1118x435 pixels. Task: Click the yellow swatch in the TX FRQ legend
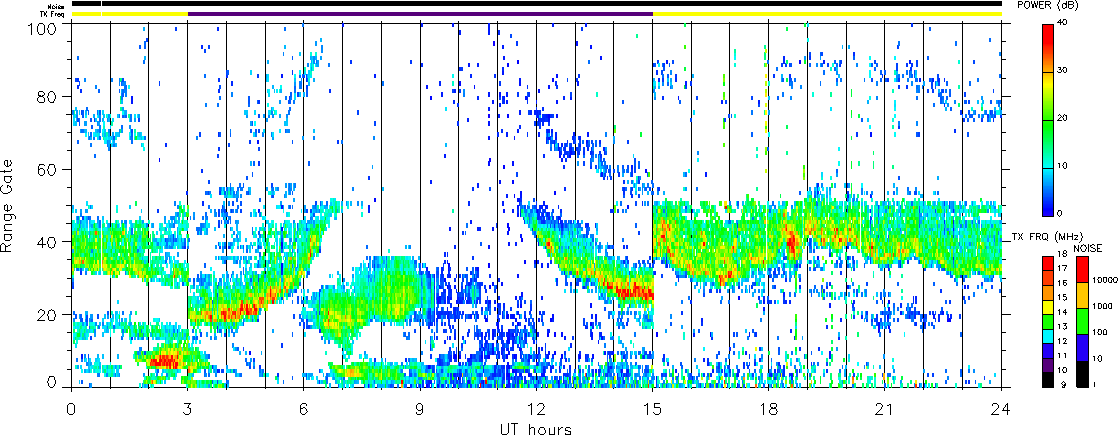click(x=1048, y=307)
